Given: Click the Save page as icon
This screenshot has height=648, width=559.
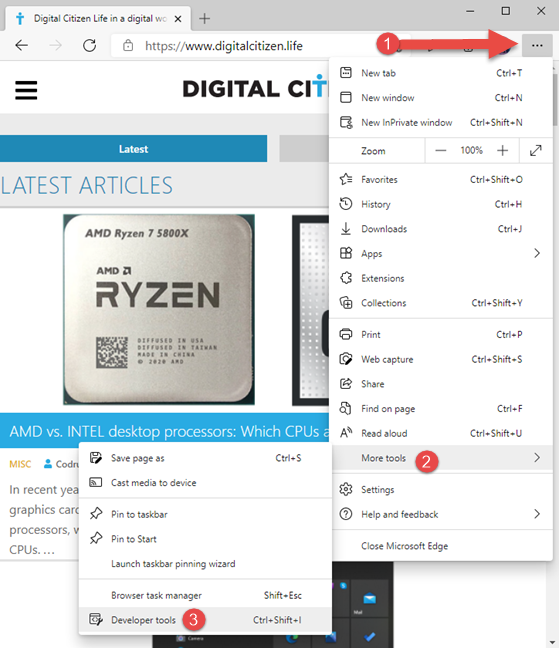Looking at the screenshot, I should [x=96, y=458].
